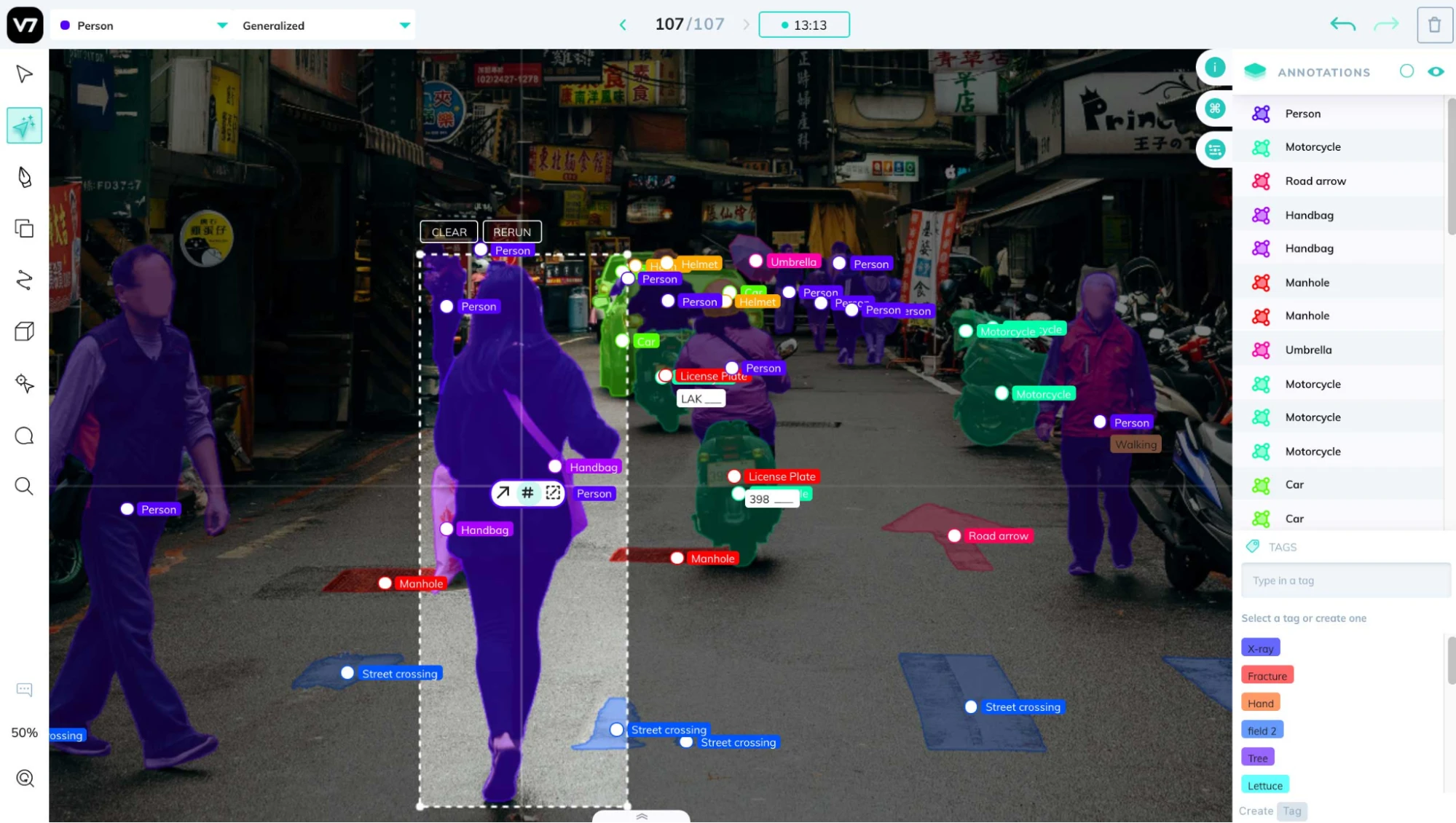Screen dimensions: 1456x823
Task: Enable the info panel via the i button
Action: click(1214, 66)
